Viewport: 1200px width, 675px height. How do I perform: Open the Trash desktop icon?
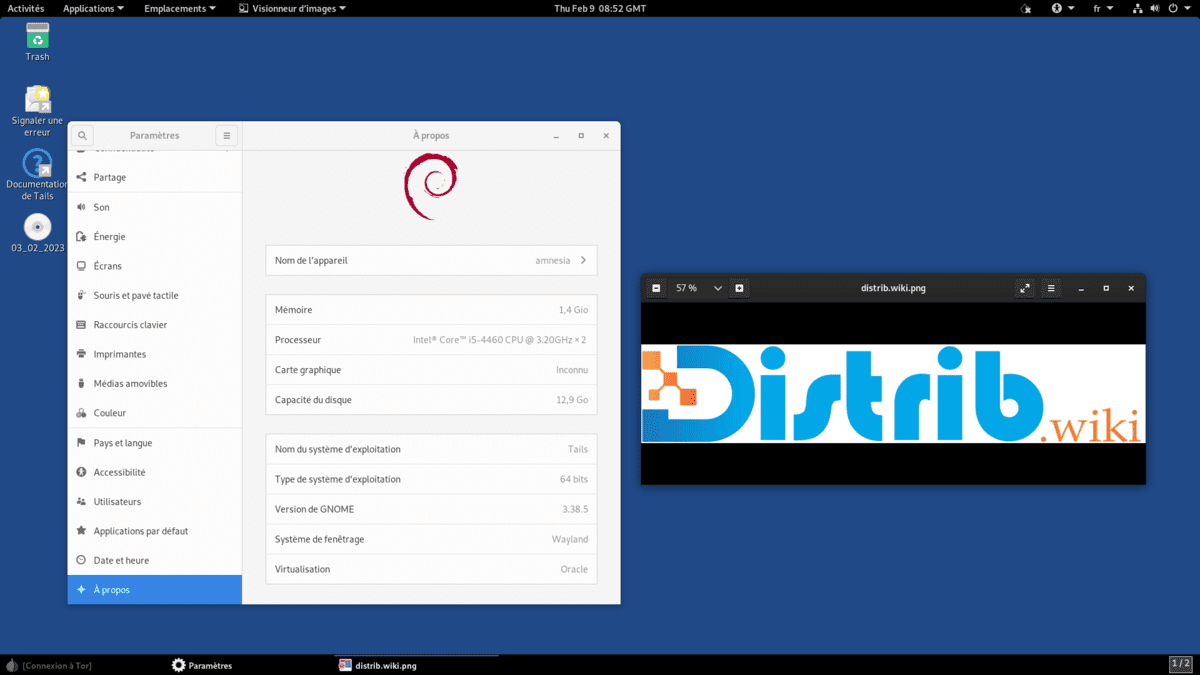tap(37, 40)
